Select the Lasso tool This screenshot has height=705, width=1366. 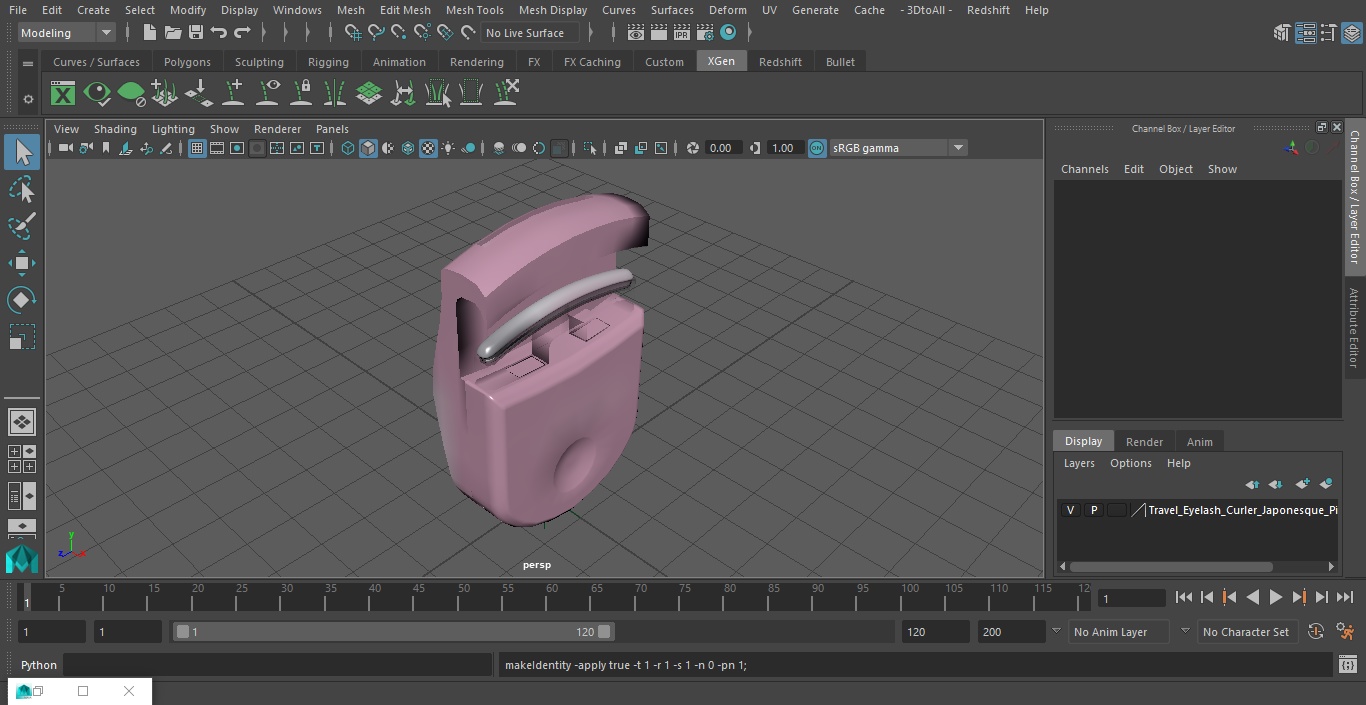click(x=22, y=190)
